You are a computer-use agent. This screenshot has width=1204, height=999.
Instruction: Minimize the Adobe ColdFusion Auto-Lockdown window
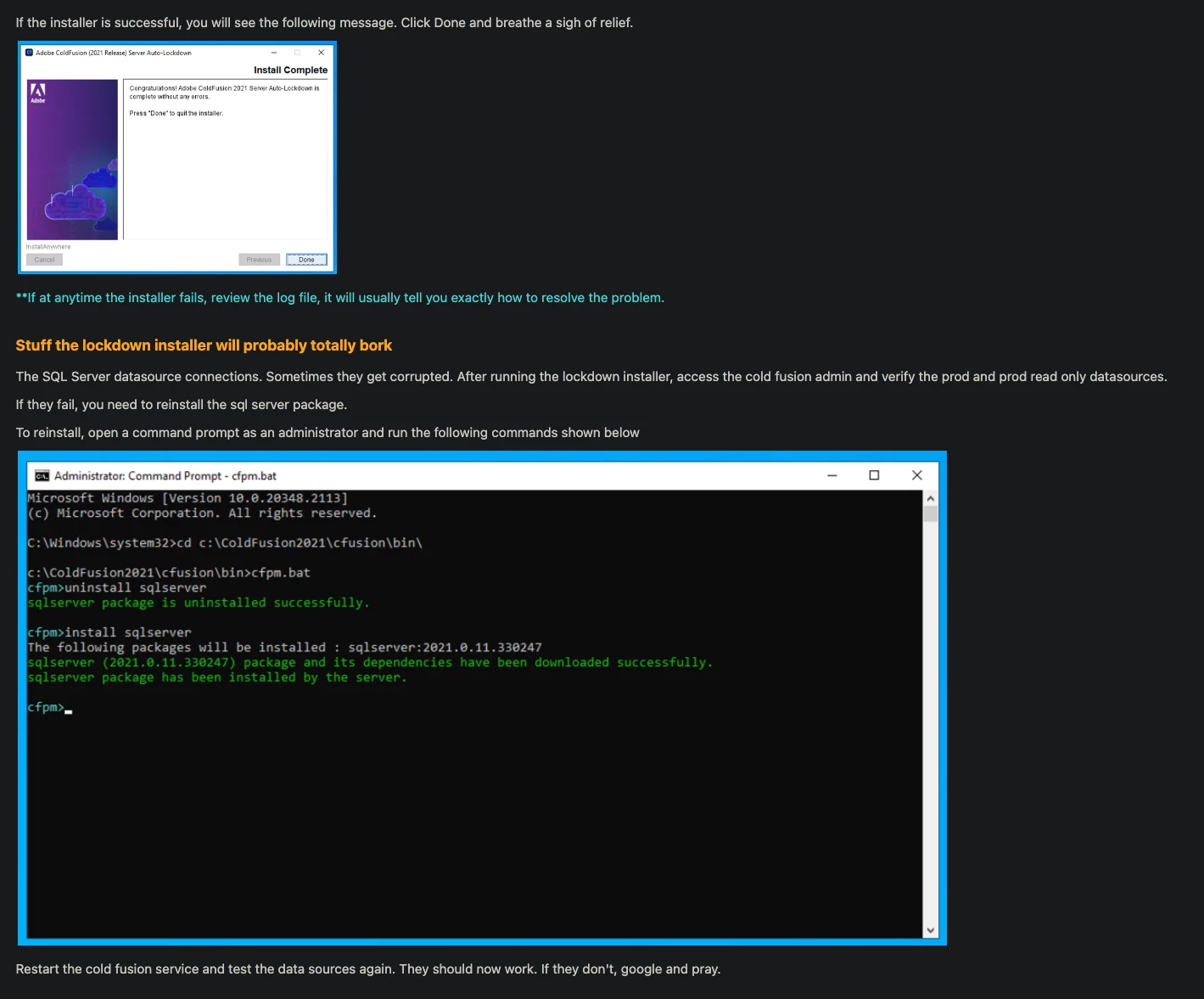(273, 53)
